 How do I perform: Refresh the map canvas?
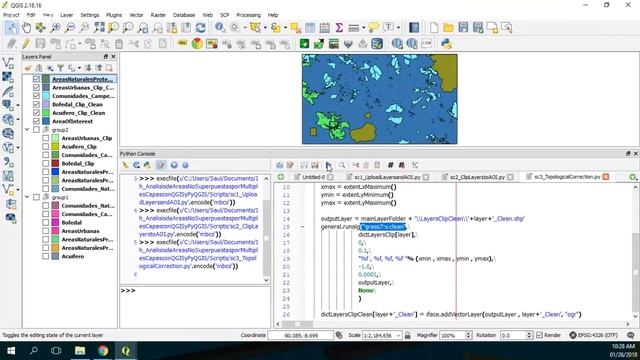[200, 28]
